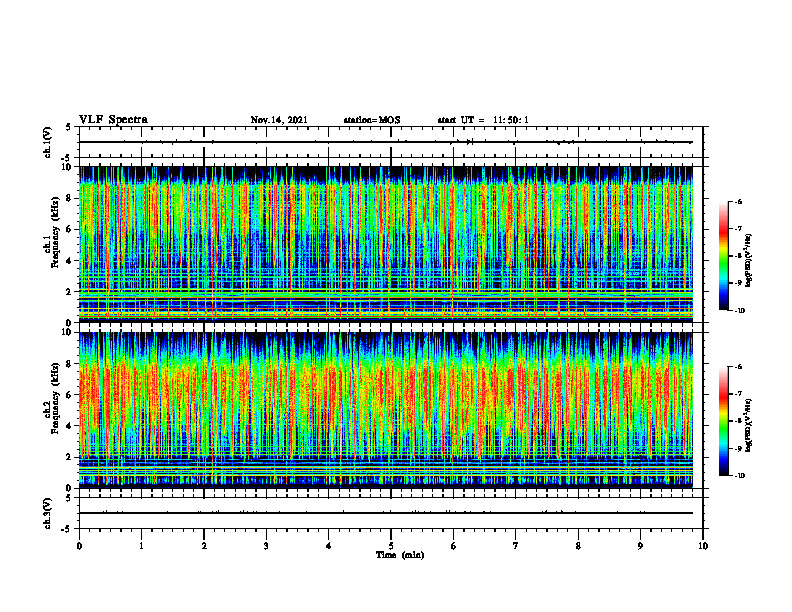The height and width of the screenshot is (612, 792).
Task: Click the "1" tick on the time axis
Action: tap(142, 546)
